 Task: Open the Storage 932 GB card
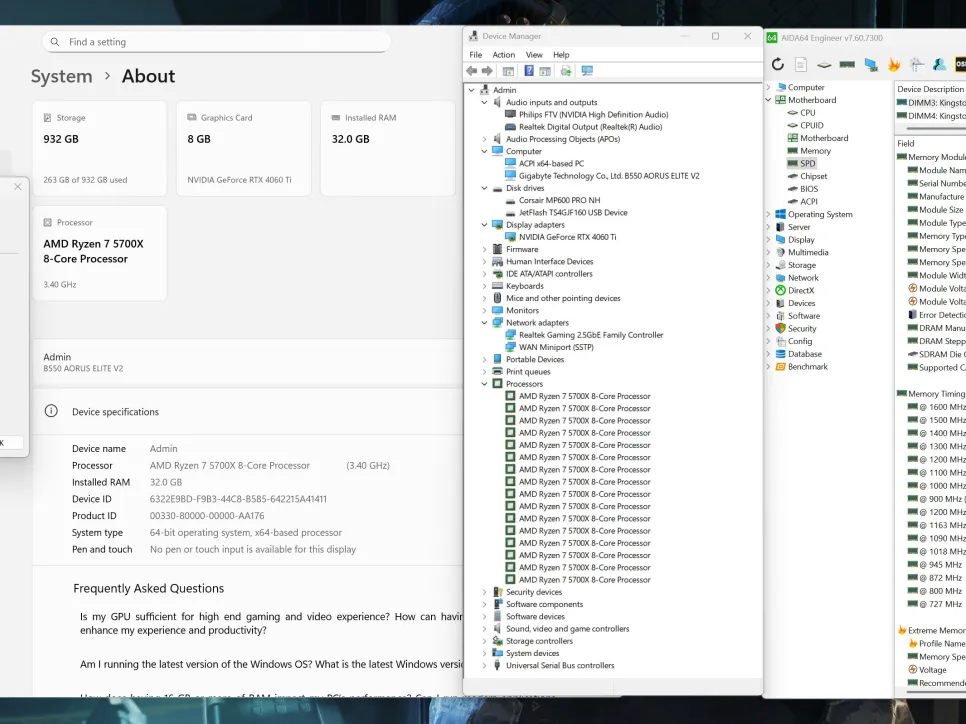coord(100,148)
